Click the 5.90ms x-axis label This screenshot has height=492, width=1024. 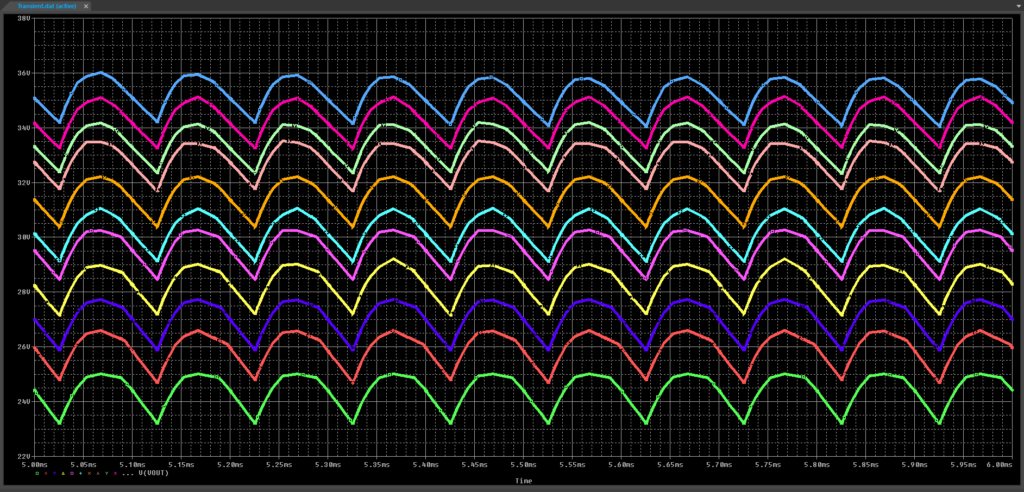tap(914, 465)
